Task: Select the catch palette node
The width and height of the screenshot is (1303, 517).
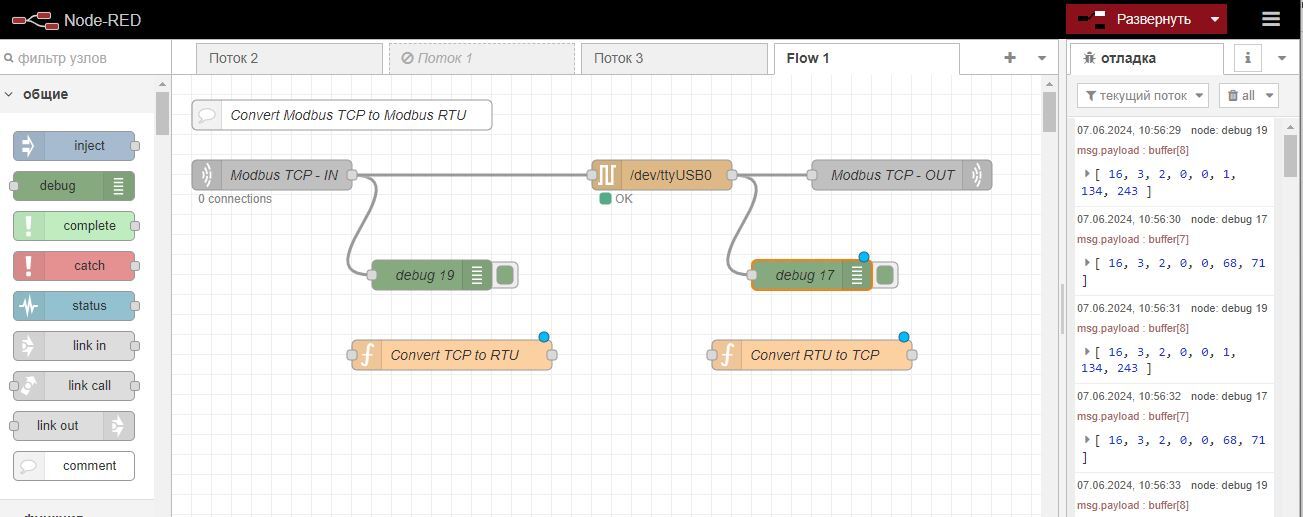Action: click(x=76, y=266)
